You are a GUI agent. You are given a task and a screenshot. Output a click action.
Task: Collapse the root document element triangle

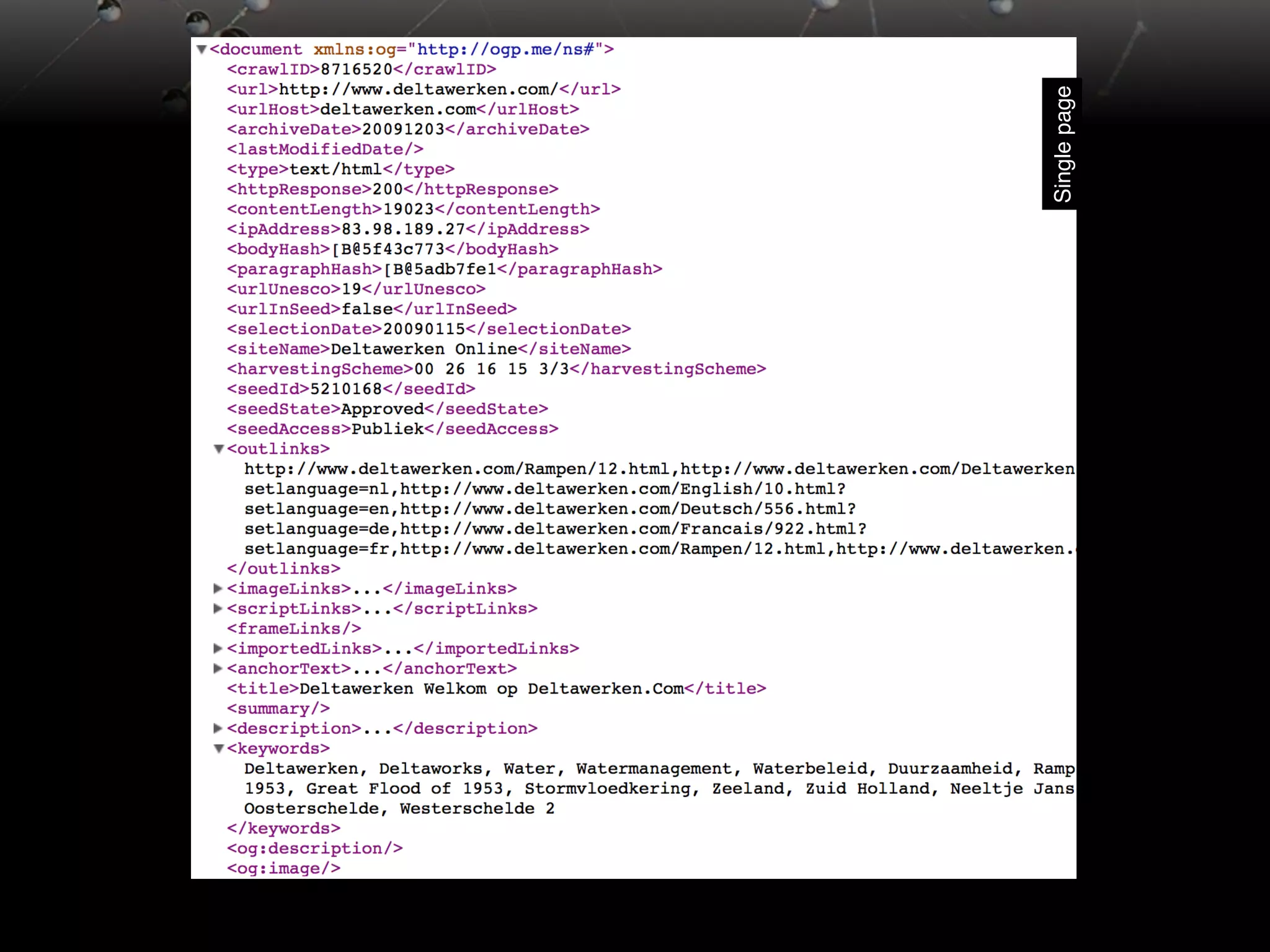pos(201,50)
